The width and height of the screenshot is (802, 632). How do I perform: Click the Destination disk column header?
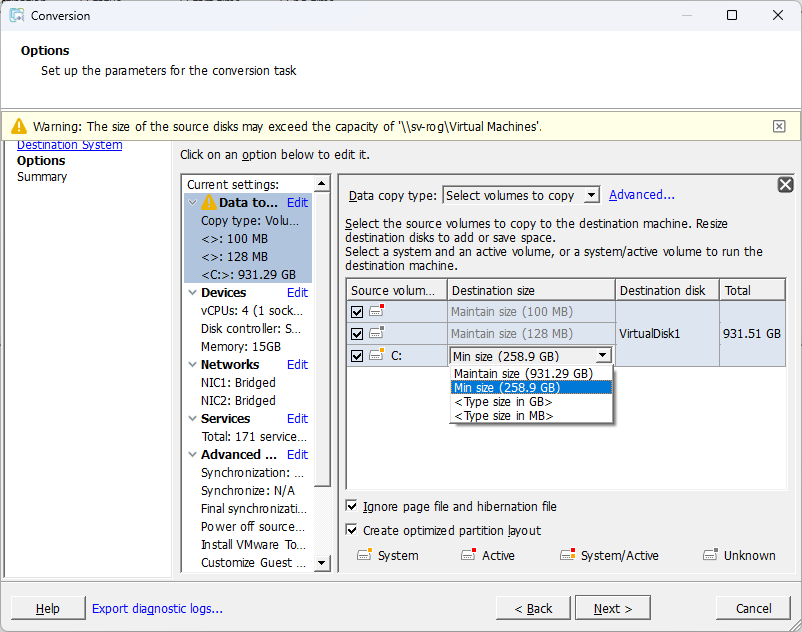pos(667,290)
